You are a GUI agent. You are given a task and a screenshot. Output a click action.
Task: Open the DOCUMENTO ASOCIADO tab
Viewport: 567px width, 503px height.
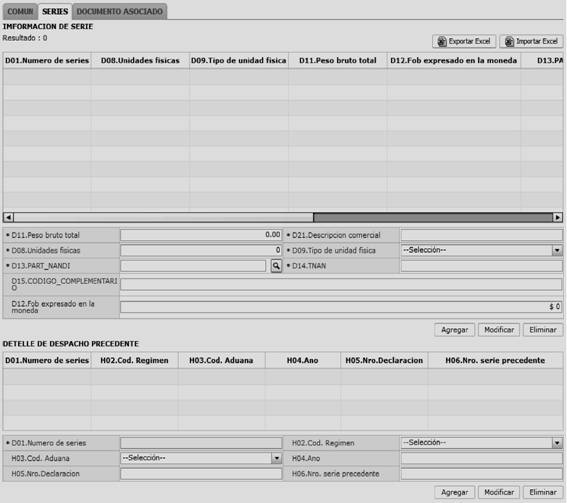[x=120, y=12]
